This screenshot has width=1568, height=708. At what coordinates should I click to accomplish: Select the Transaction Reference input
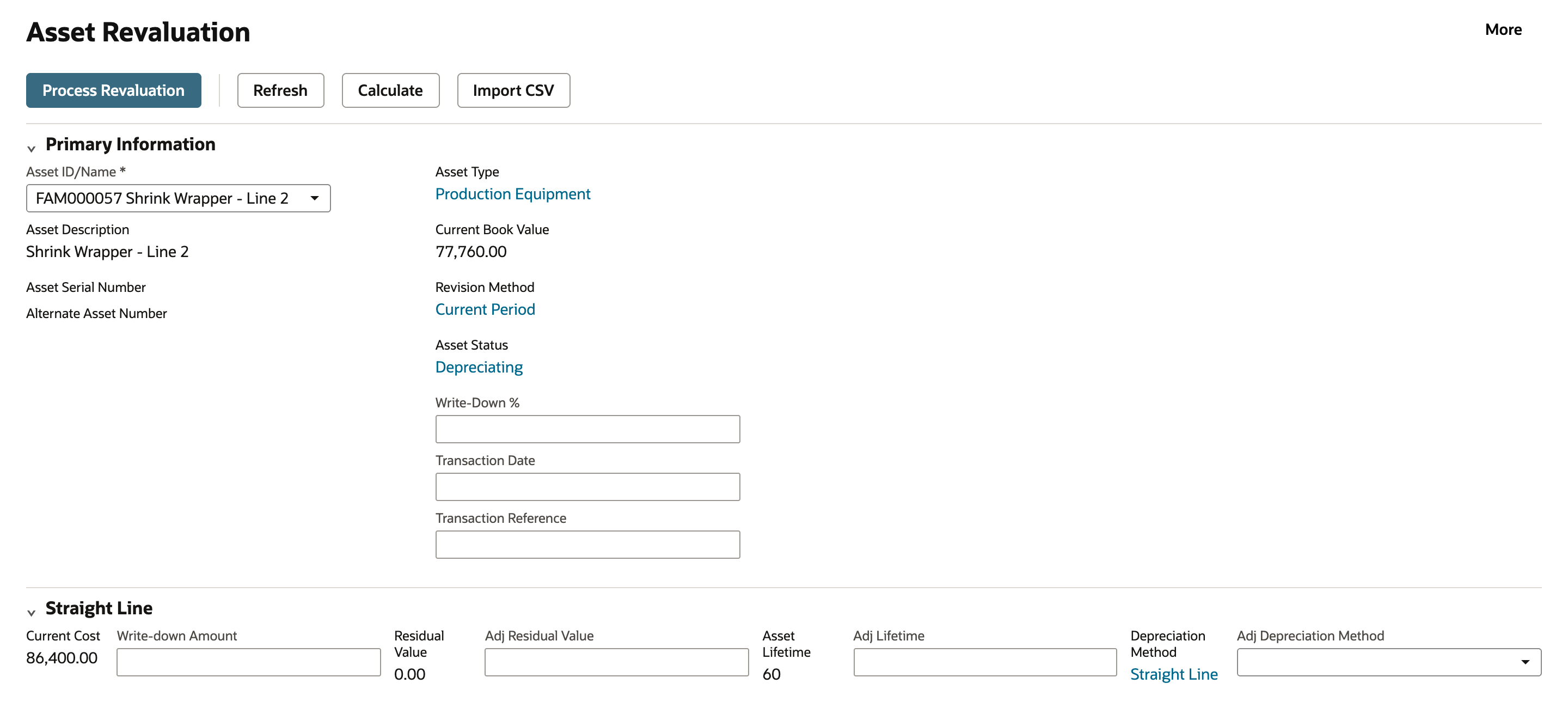point(587,544)
